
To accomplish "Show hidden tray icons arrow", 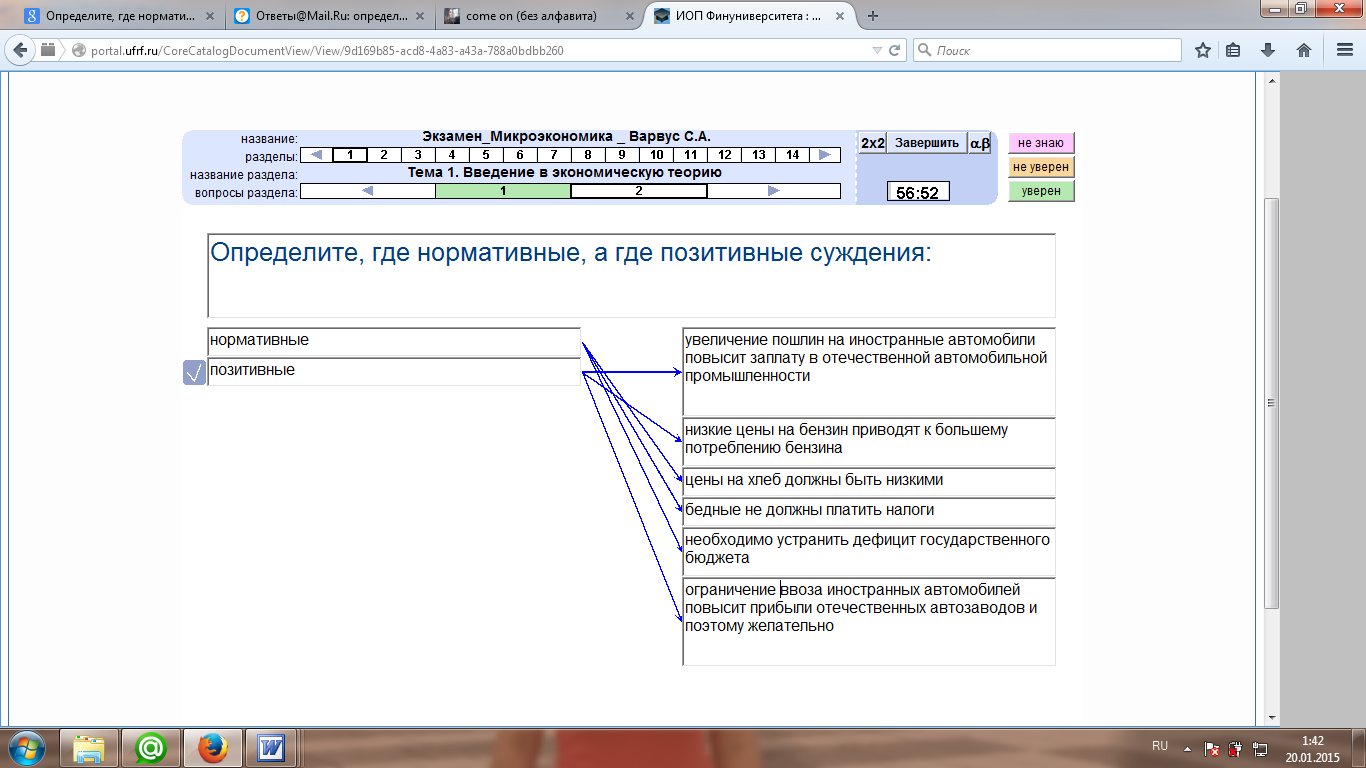I will pyautogui.click(x=1187, y=747).
